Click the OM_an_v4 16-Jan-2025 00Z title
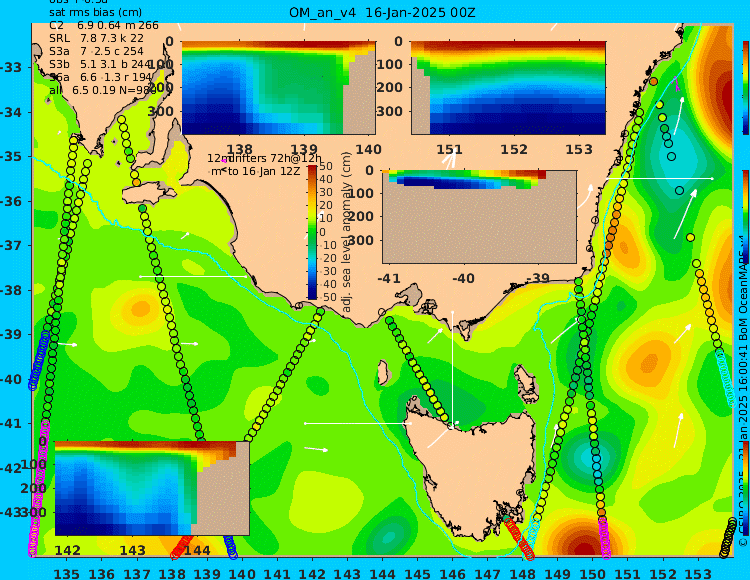 click(x=382, y=12)
